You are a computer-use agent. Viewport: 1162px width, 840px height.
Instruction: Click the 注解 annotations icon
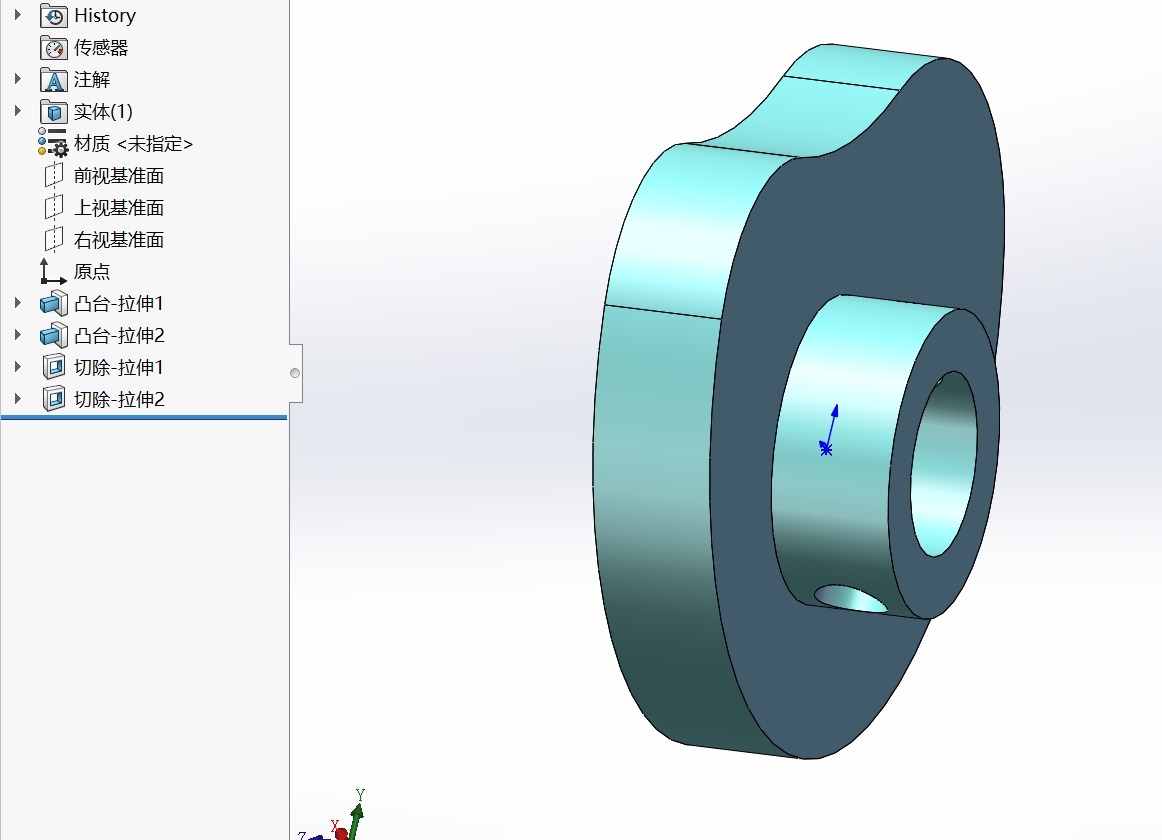tap(53, 79)
